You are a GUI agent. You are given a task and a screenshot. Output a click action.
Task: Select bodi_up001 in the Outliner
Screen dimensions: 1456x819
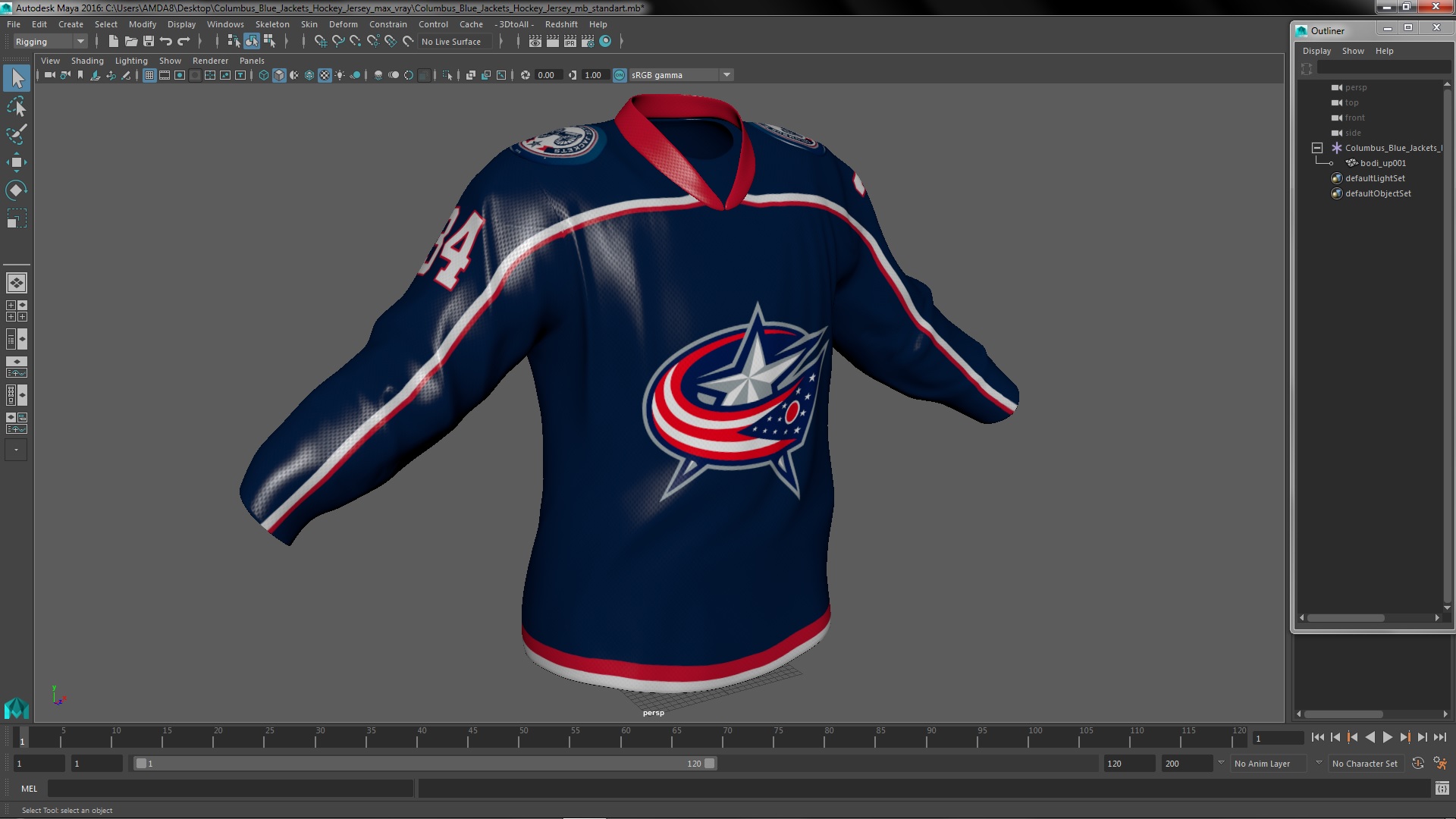point(1382,163)
